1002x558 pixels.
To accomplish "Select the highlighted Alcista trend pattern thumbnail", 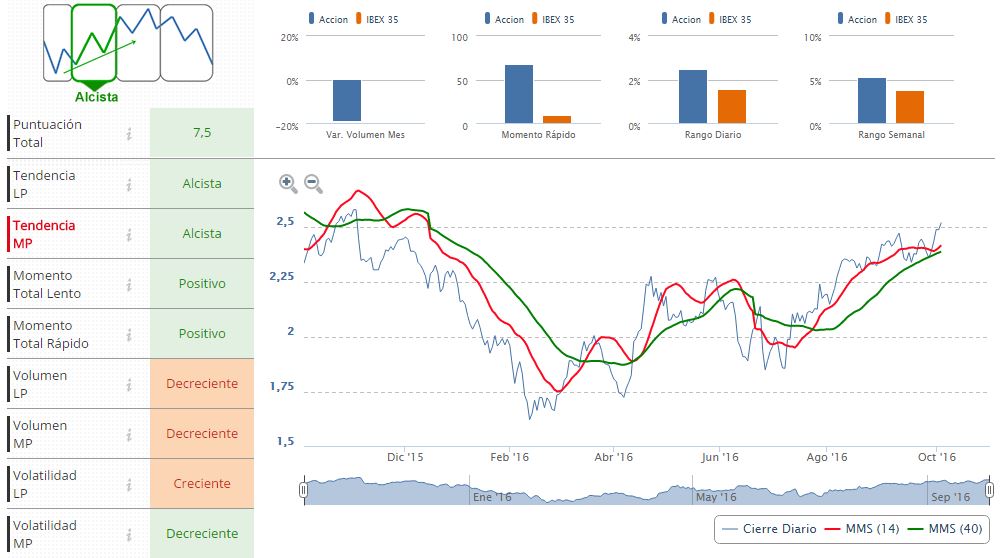I will coord(95,43).
